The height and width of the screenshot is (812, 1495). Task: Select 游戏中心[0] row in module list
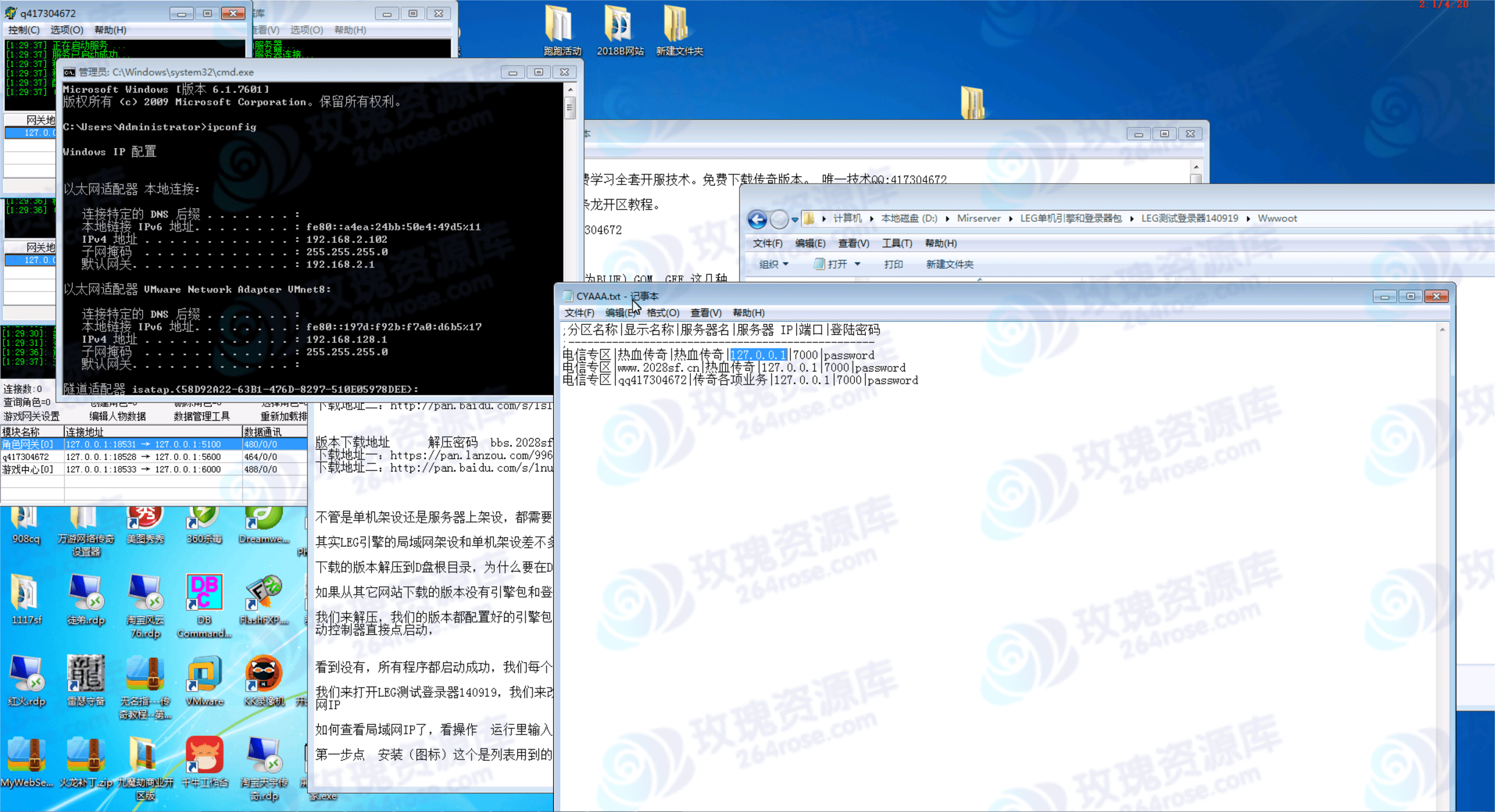[154, 470]
